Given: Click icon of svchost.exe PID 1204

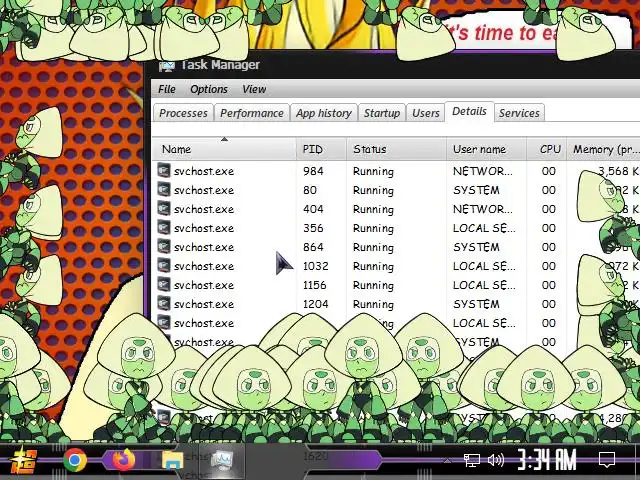Looking at the screenshot, I should pos(164,303).
